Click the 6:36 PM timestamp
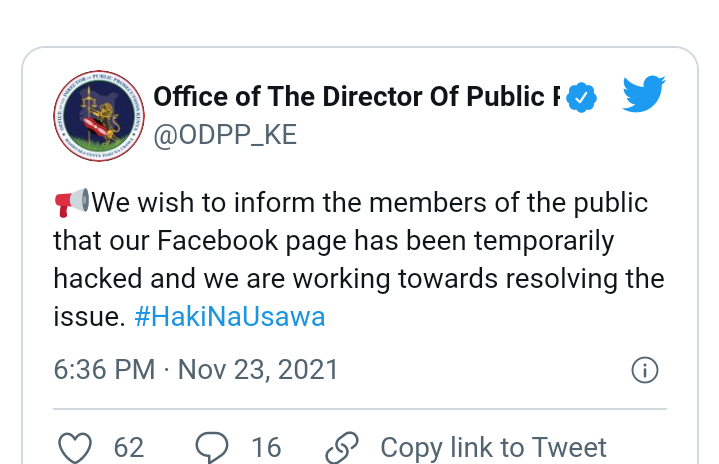The image size is (719, 464). click(x=105, y=370)
